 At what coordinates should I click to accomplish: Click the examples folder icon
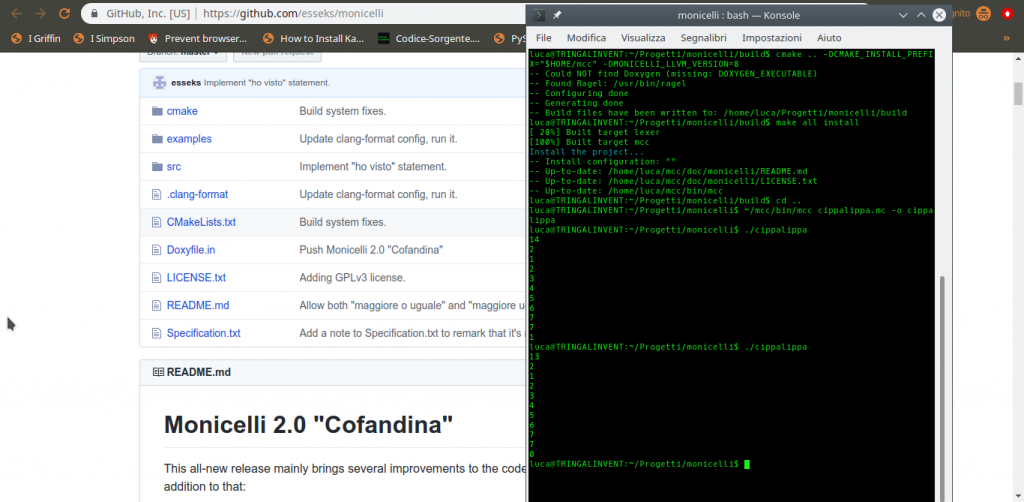pyautogui.click(x=157, y=139)
